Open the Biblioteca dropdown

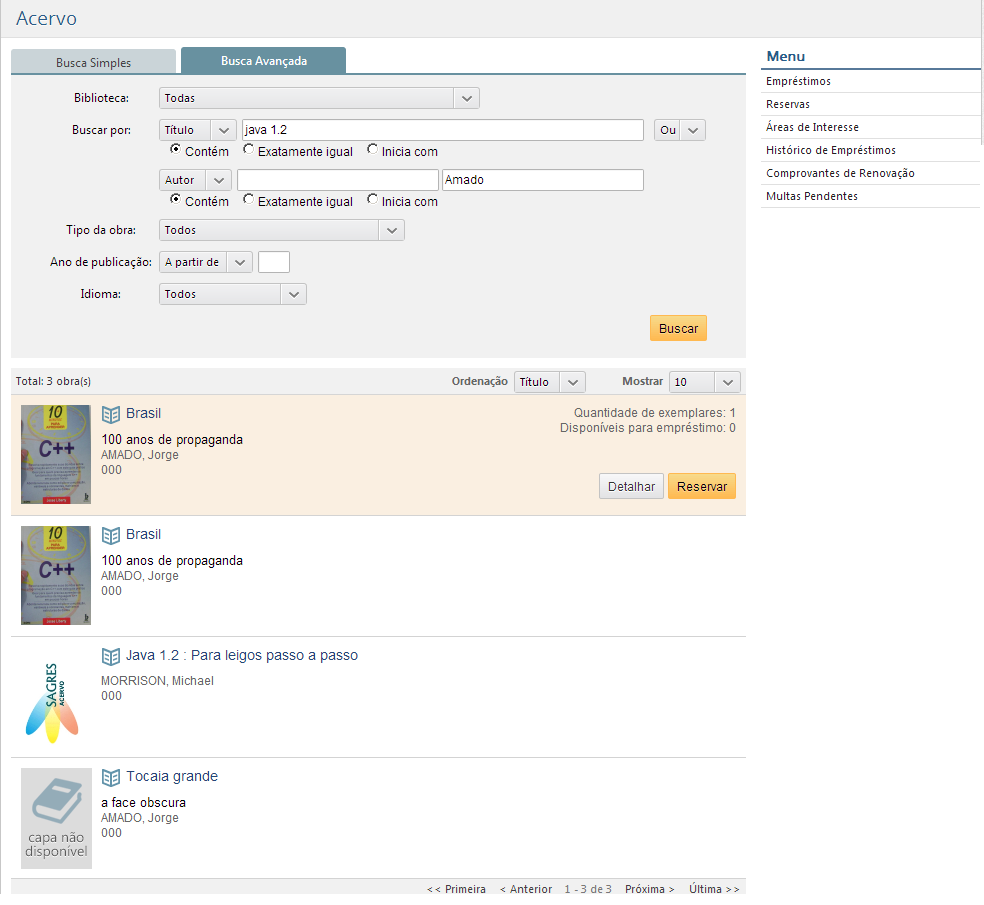click(319, 98)
